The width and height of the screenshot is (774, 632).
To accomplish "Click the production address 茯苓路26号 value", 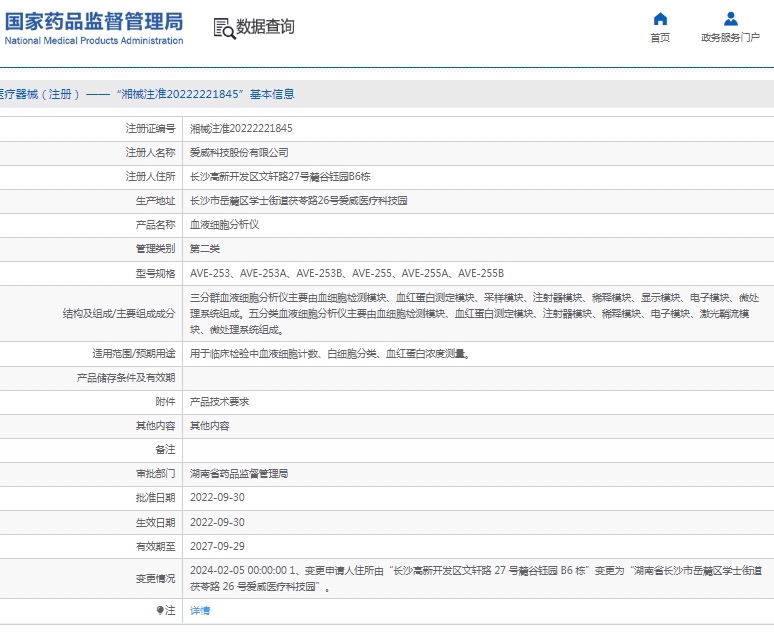I will pyautogui.click(x=299, y=201).
